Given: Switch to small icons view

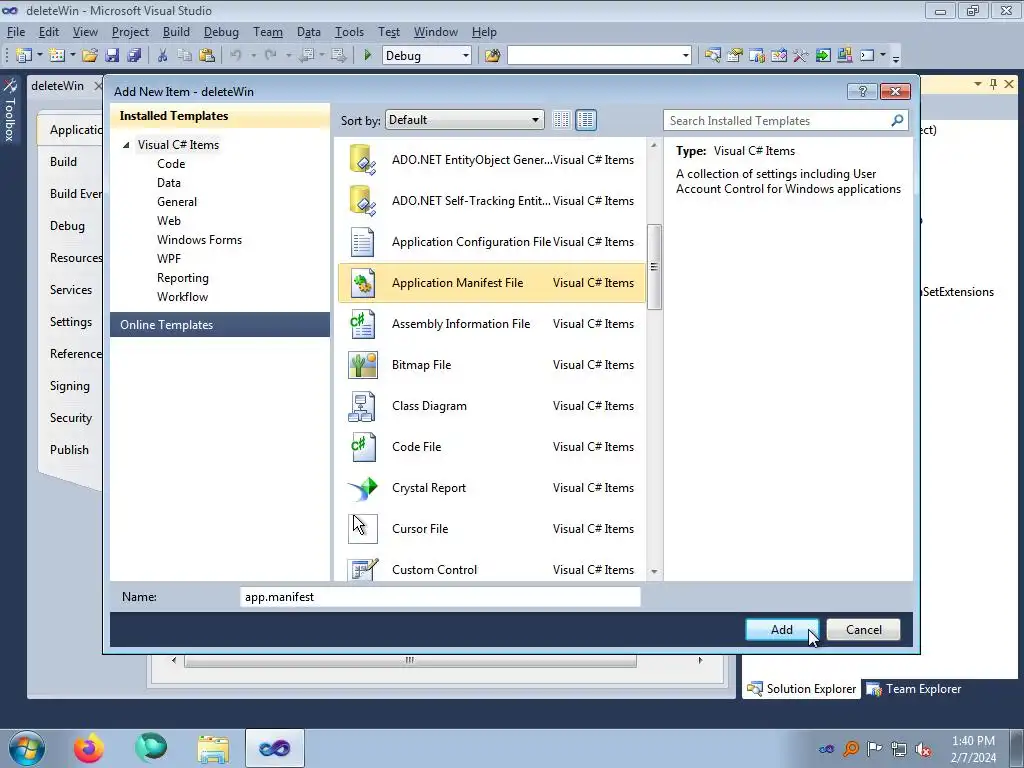Looking at the screenshot, I should [561, 120].
